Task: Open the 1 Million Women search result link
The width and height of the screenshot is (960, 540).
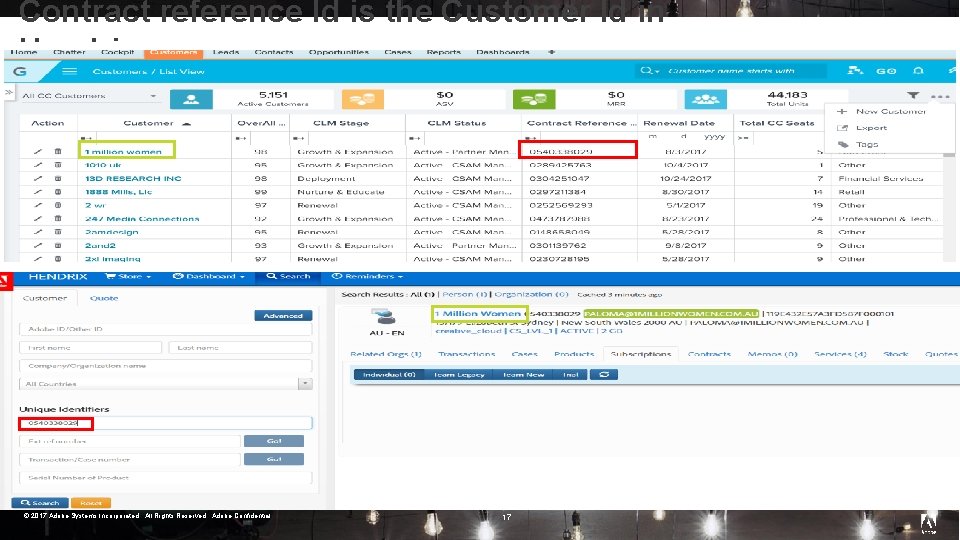Action: point(478,313)
